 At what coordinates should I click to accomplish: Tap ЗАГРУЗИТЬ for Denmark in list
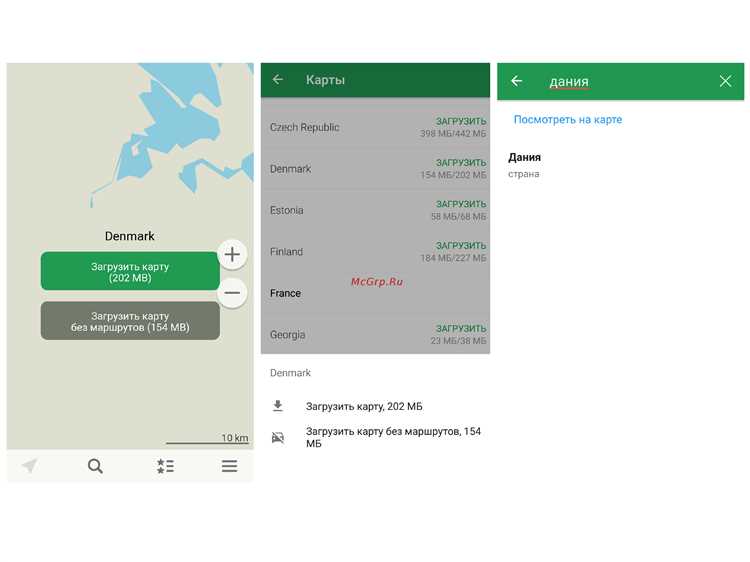[461, 163]
